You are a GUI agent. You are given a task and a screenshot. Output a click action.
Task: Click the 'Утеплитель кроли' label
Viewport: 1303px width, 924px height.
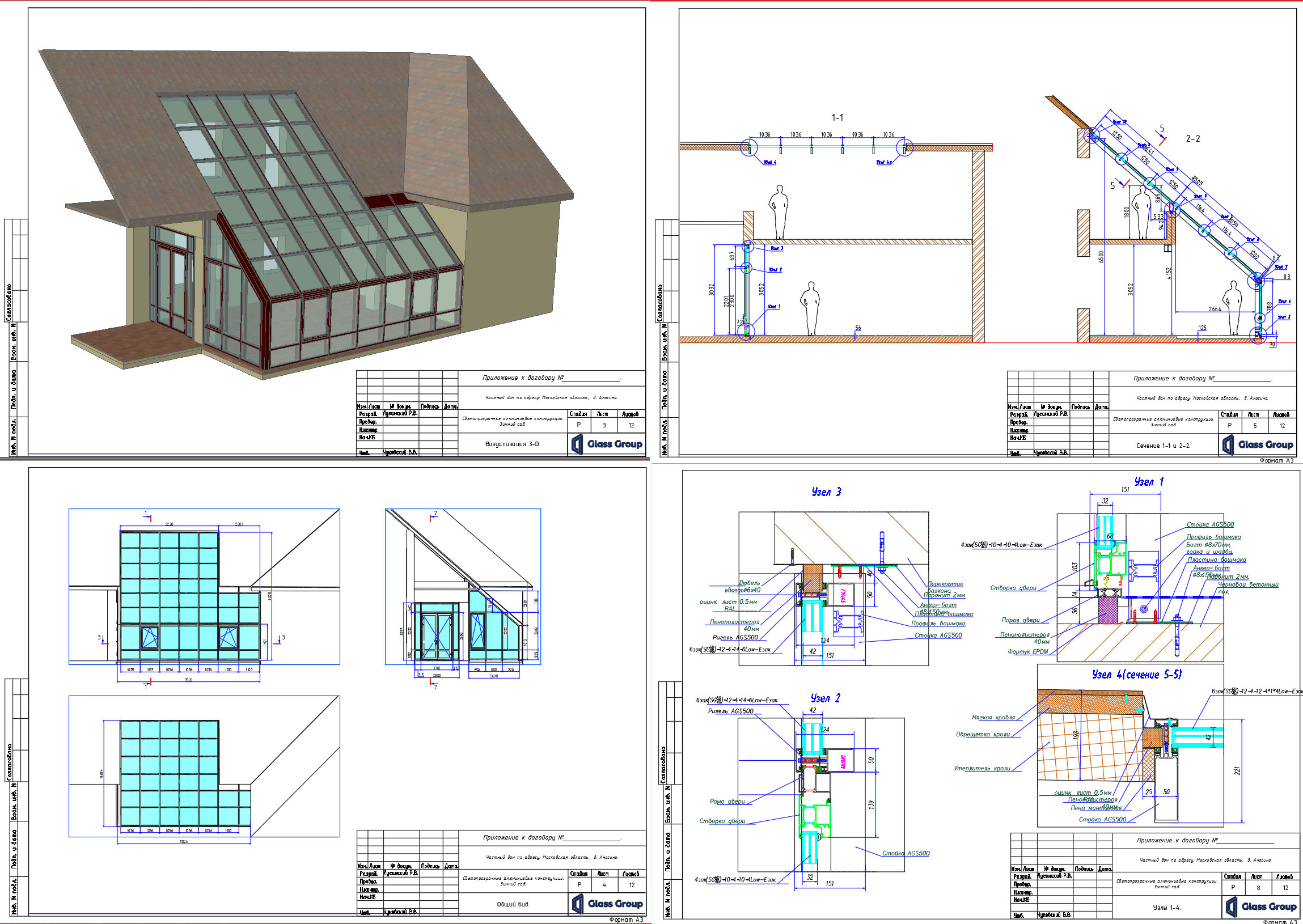982,768
